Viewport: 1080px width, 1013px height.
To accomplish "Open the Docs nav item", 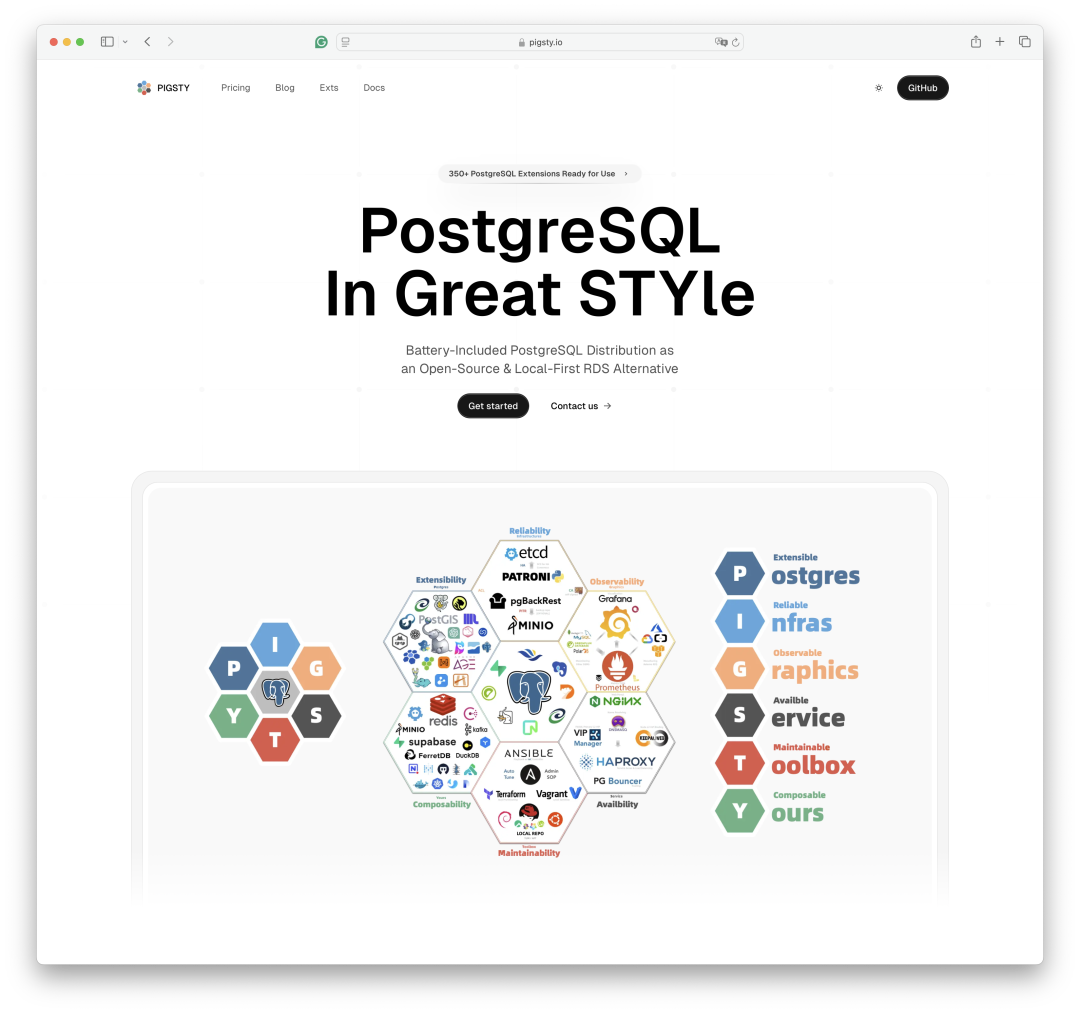I will coord(374,87).
